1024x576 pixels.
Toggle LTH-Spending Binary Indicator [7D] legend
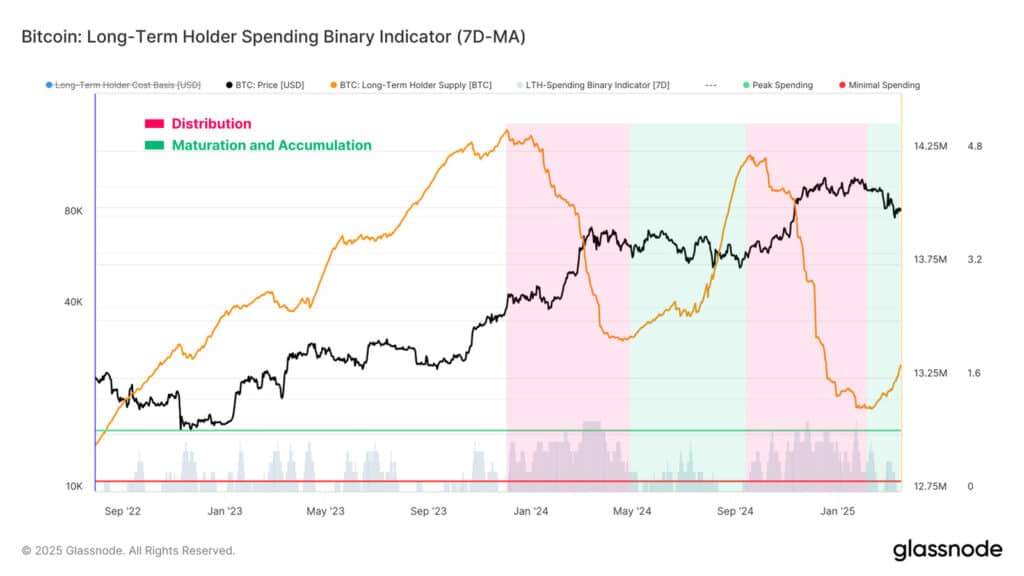coord(593,85)
